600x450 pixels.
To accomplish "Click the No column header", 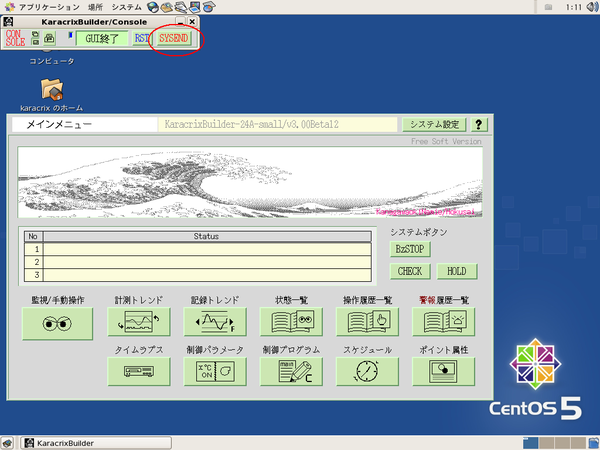I will point(33,236).
